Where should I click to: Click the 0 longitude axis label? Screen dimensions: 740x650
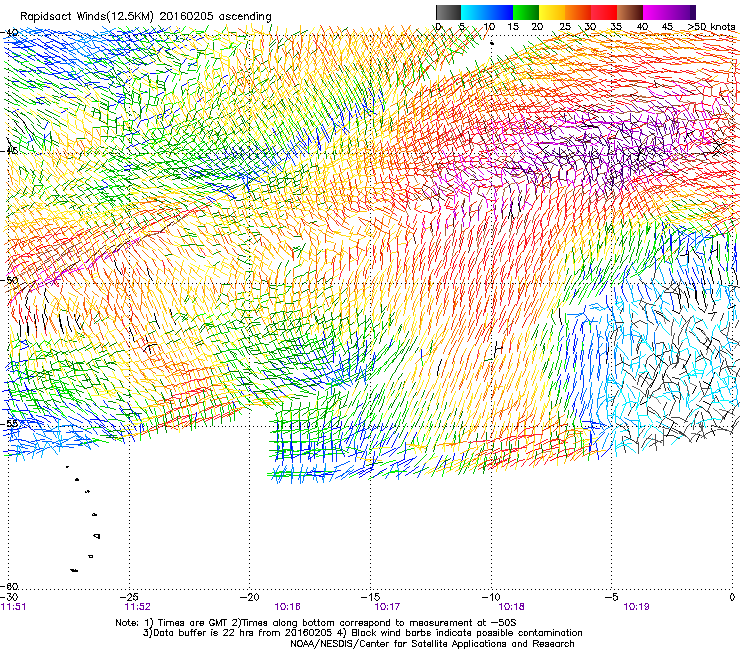tap(732, 597)
